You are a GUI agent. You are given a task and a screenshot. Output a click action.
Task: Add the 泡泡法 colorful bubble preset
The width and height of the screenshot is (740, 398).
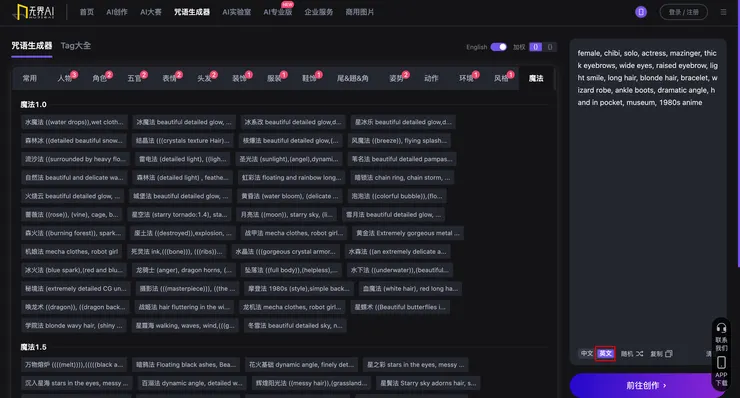[397, 196]
